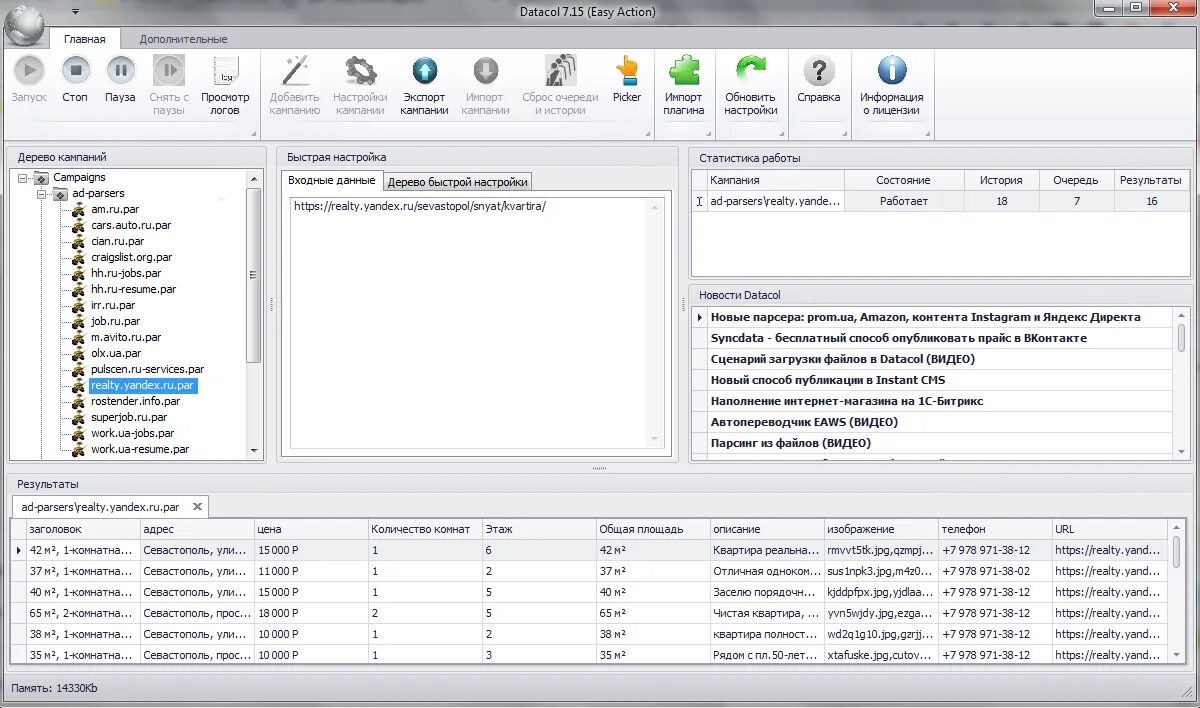Viewport: 1200px width, 708px height.
Task: Open Просмотр логов log viewer
Action: (x=226, y=70)
